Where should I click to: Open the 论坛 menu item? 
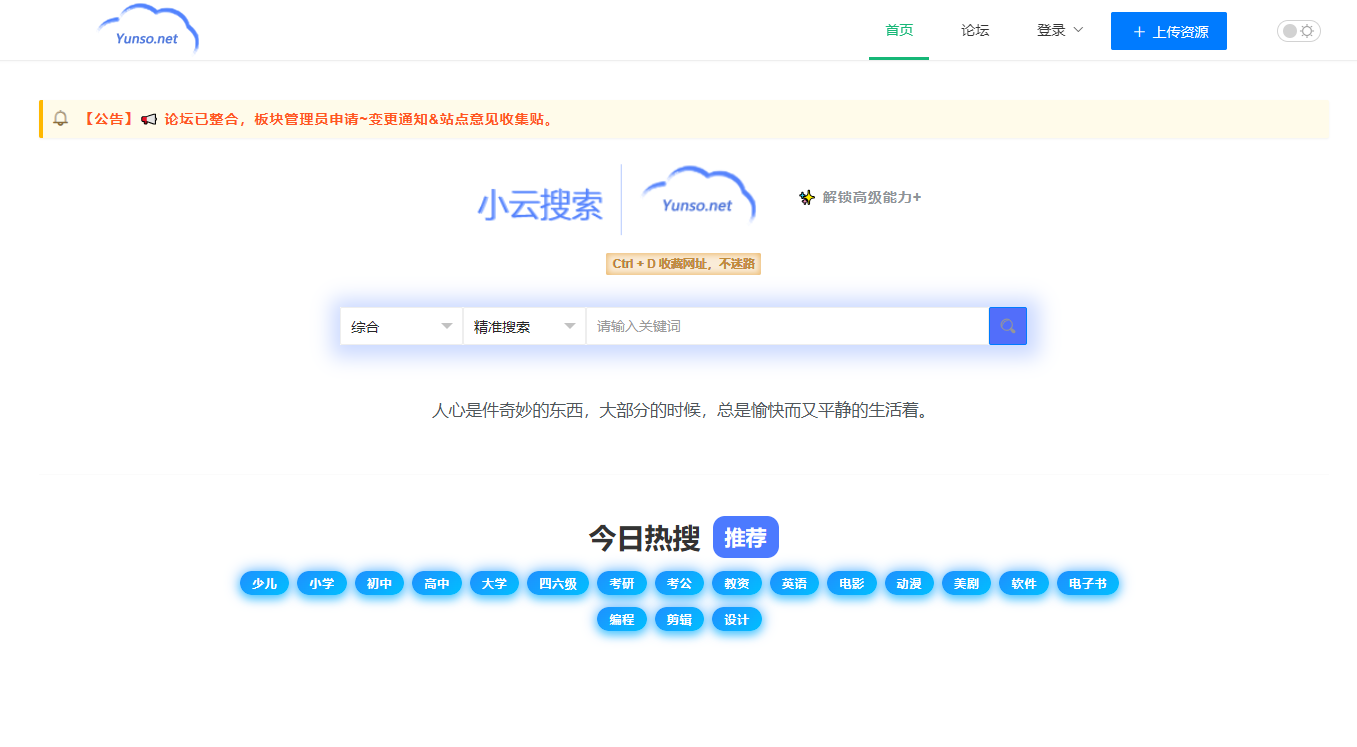point(975,30)
